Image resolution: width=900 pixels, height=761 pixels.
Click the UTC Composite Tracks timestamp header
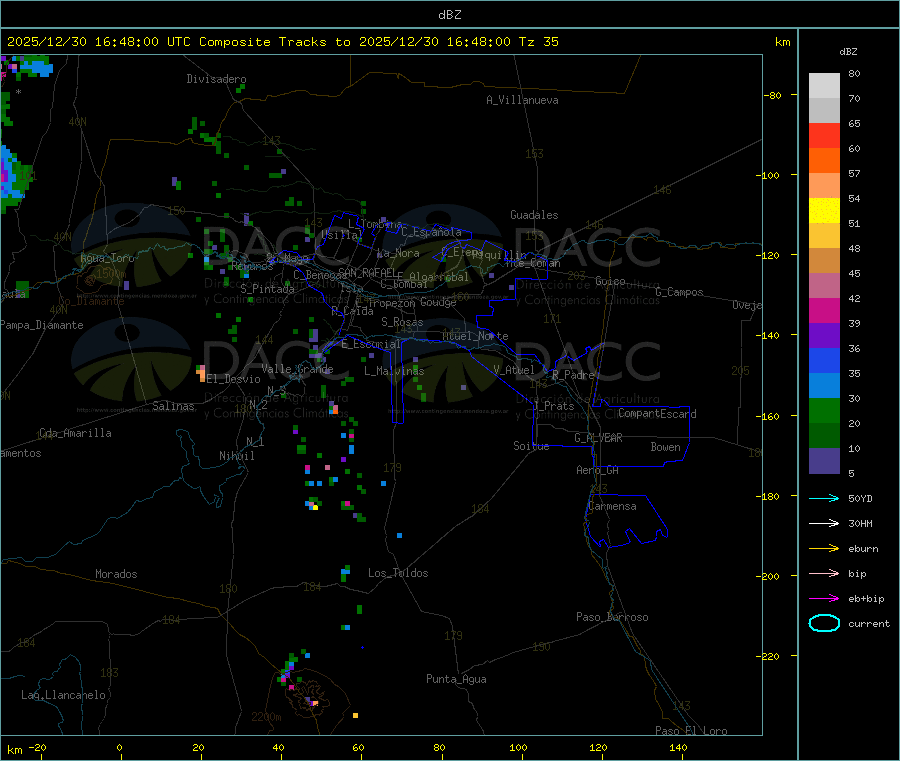pyautogui.click(x=283, y=42)
